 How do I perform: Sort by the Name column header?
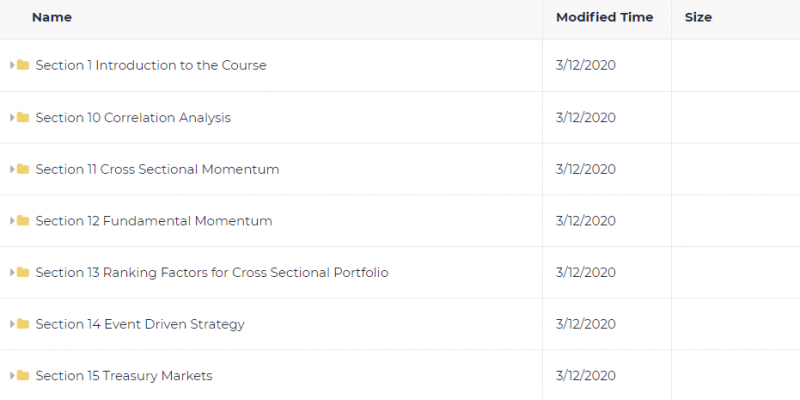tap(52, 17)
